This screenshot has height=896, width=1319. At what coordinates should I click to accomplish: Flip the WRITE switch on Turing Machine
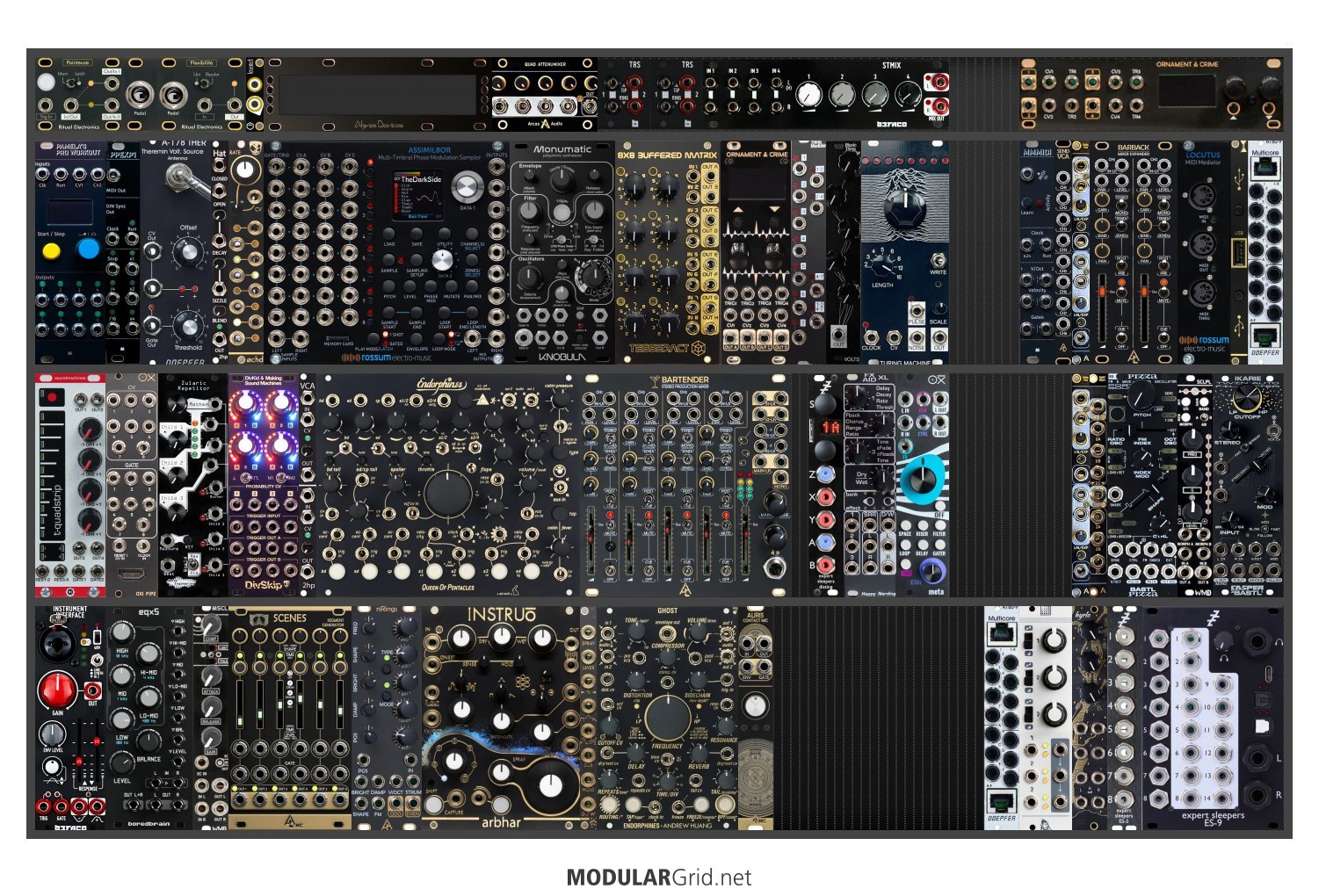tap(939, 261)
